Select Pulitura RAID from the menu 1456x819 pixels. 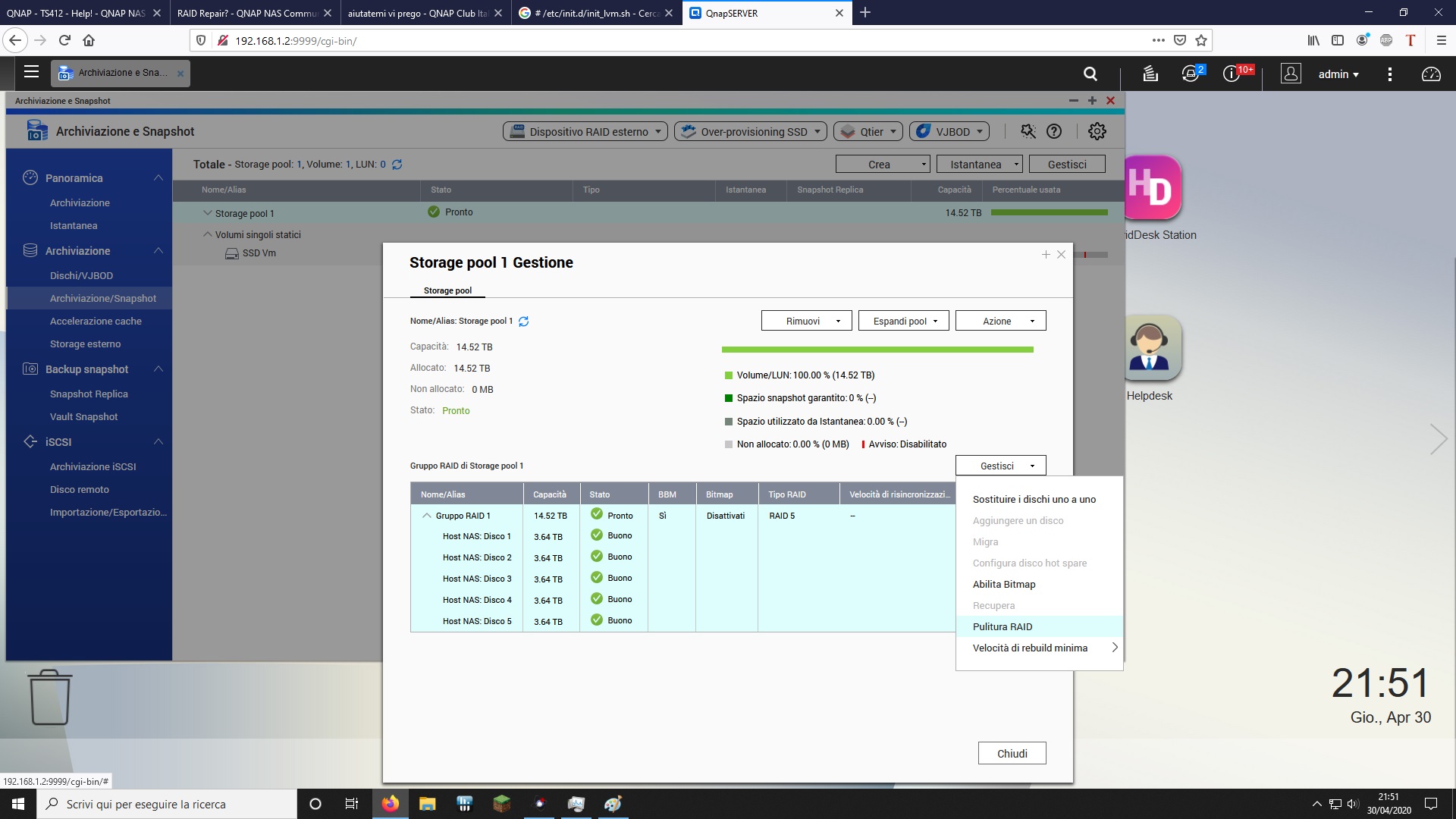(x=1003, y=626)
